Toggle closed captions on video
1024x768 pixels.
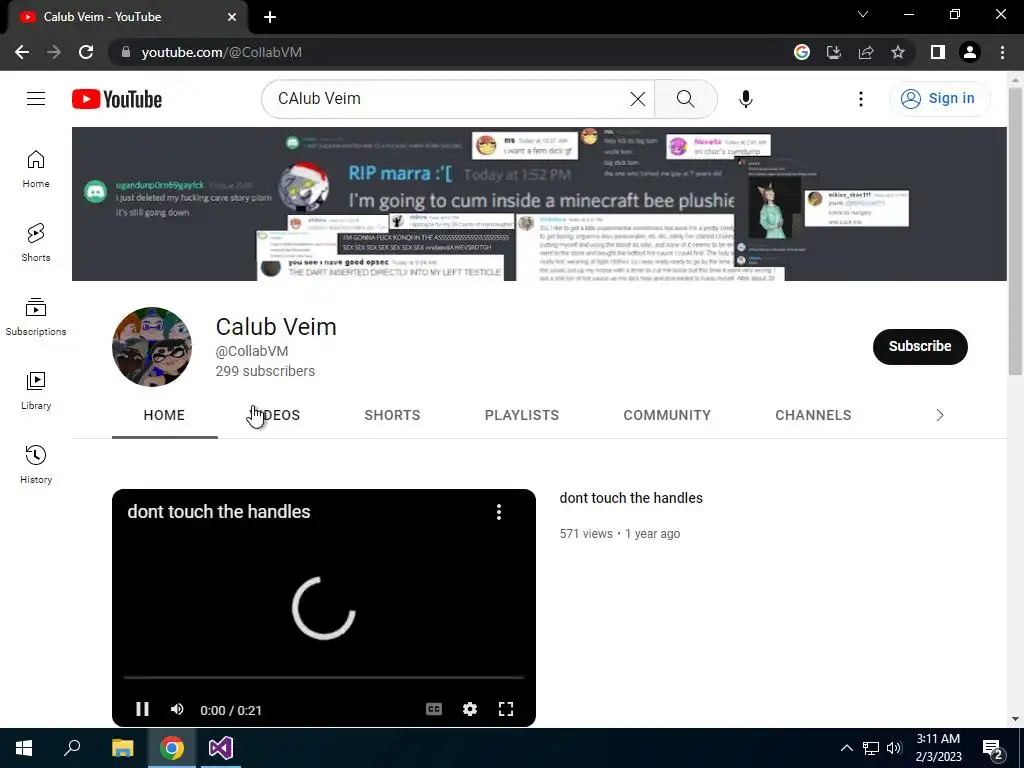tap(434, 709)
